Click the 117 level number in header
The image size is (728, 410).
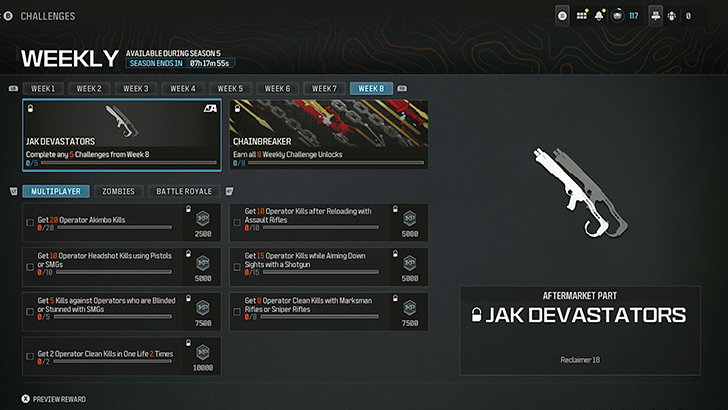coord(634,16)
